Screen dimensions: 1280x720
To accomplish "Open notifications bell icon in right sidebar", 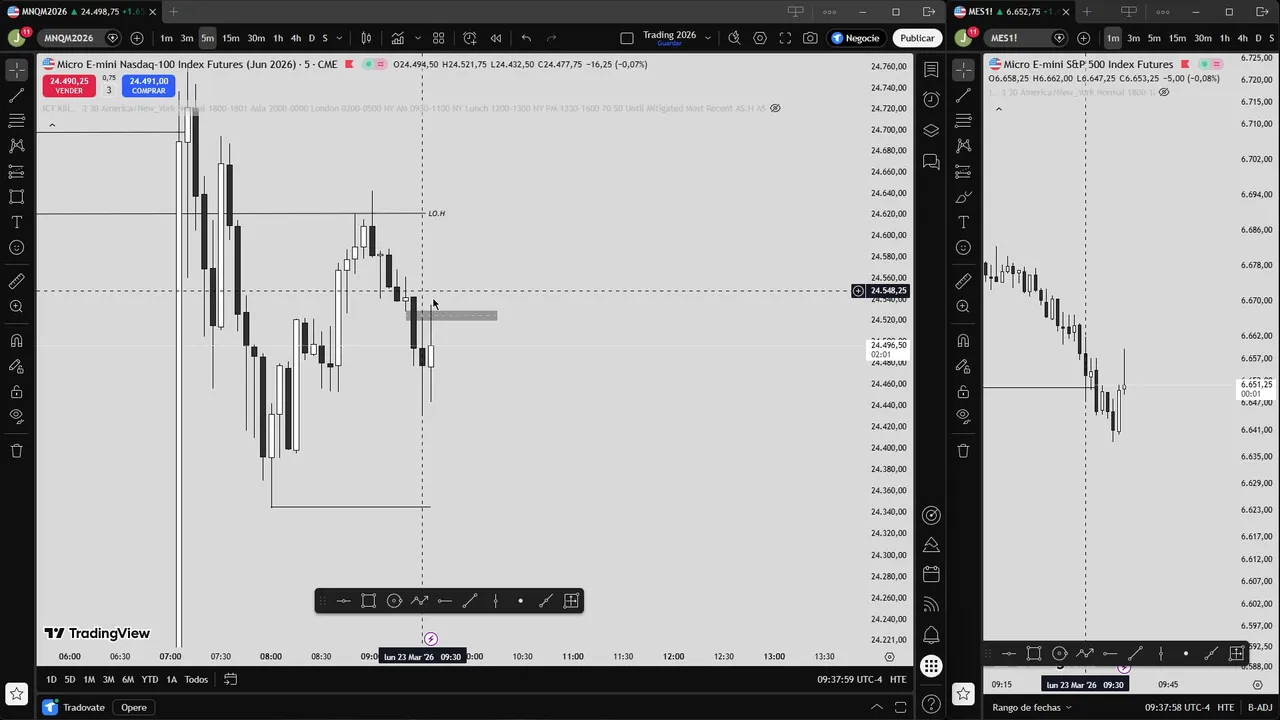I will [x=931, y=635].
